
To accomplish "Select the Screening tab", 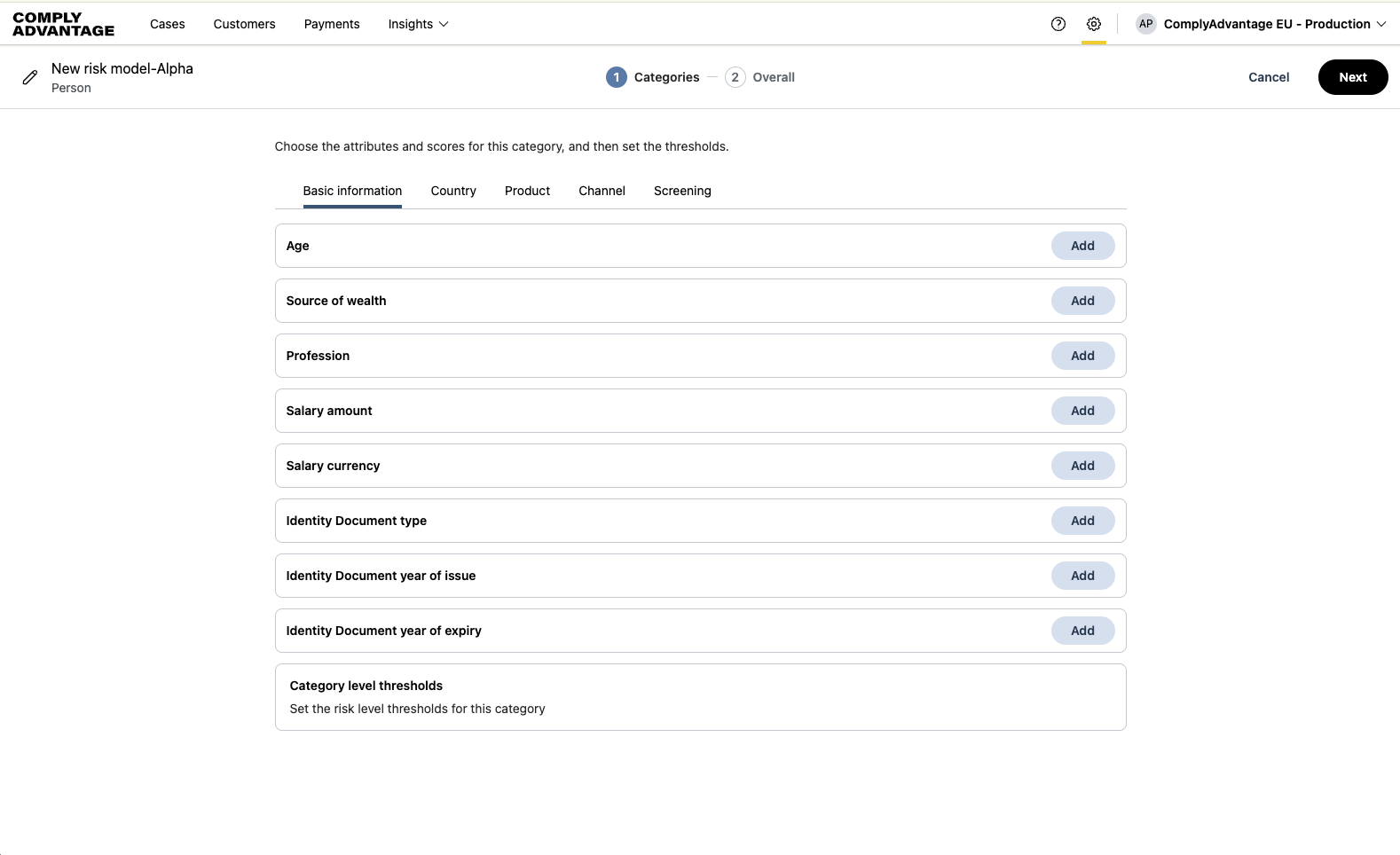I will point(682,191).
